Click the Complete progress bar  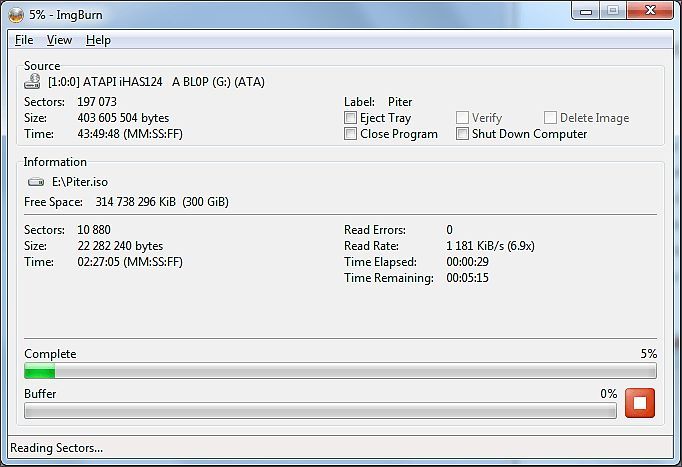[x=340, y=370]
